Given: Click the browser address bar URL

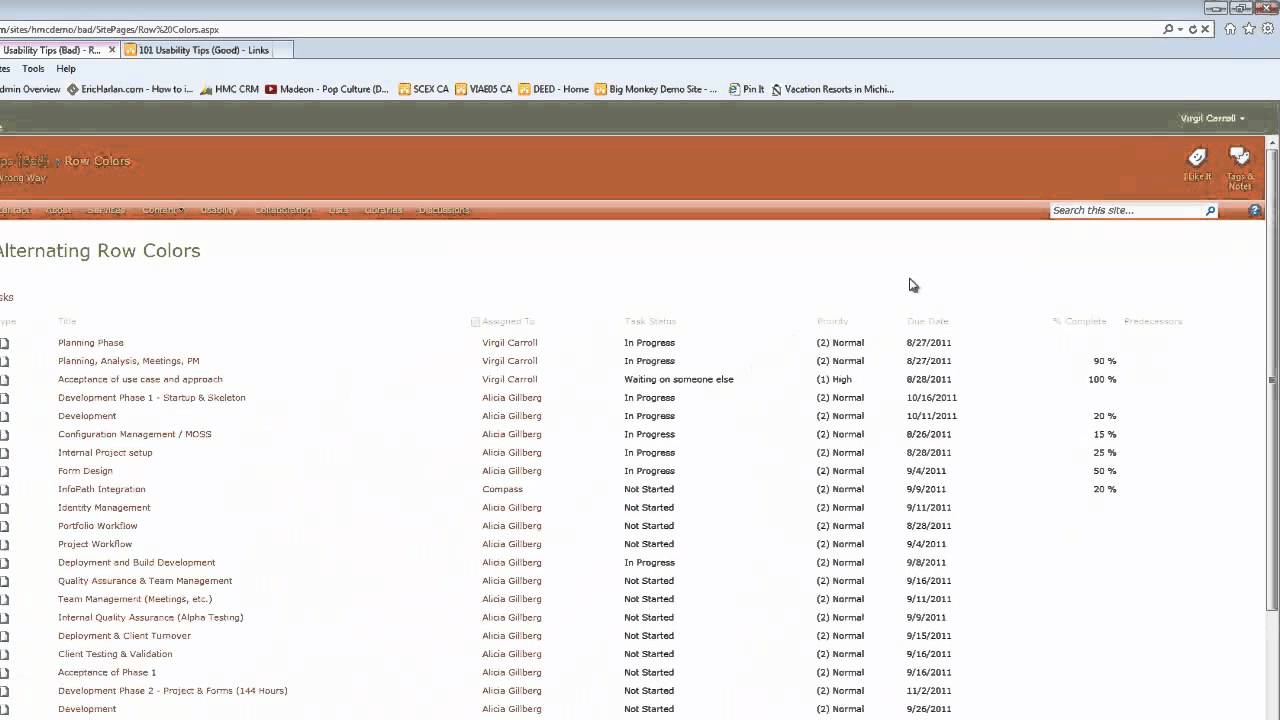Looking at the screenshot, I should click(x=110, y=30).
